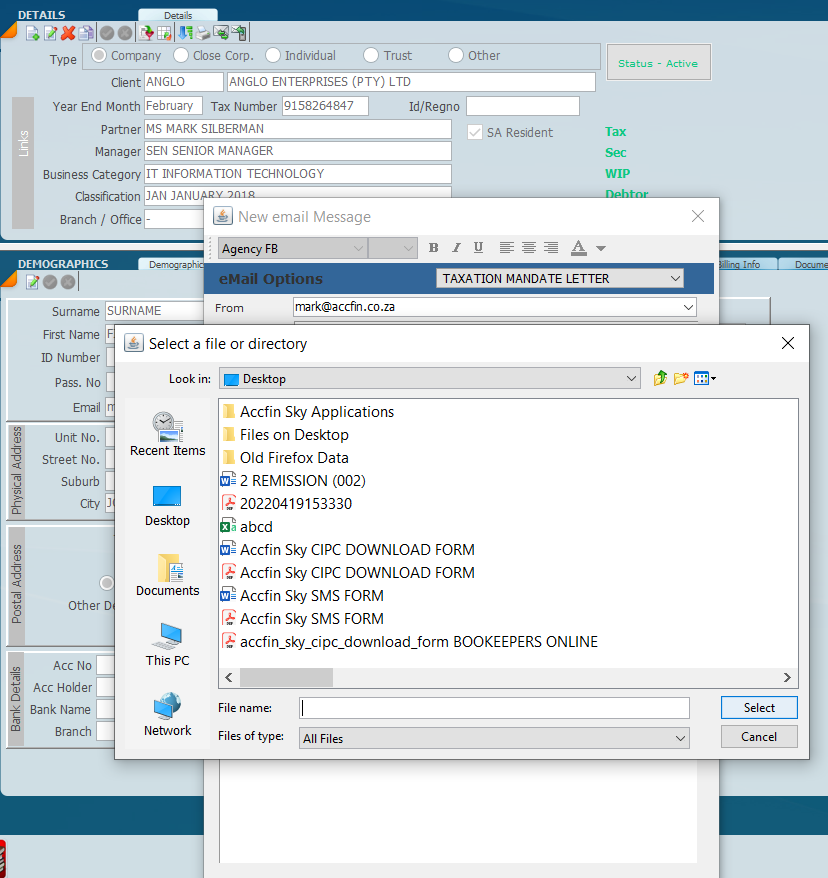Expand the Look in Desktop dropdown

tap(631, 379)
